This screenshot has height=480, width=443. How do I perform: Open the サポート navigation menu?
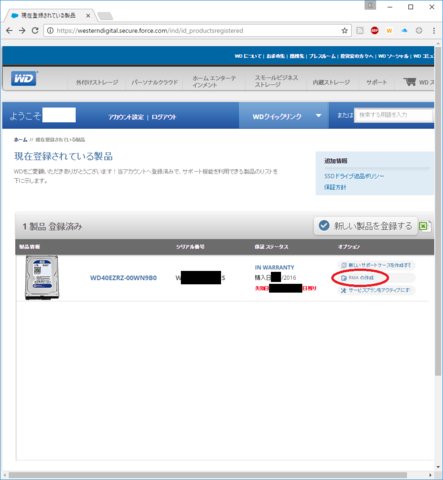pyautogui.click(x=376, y=82)
